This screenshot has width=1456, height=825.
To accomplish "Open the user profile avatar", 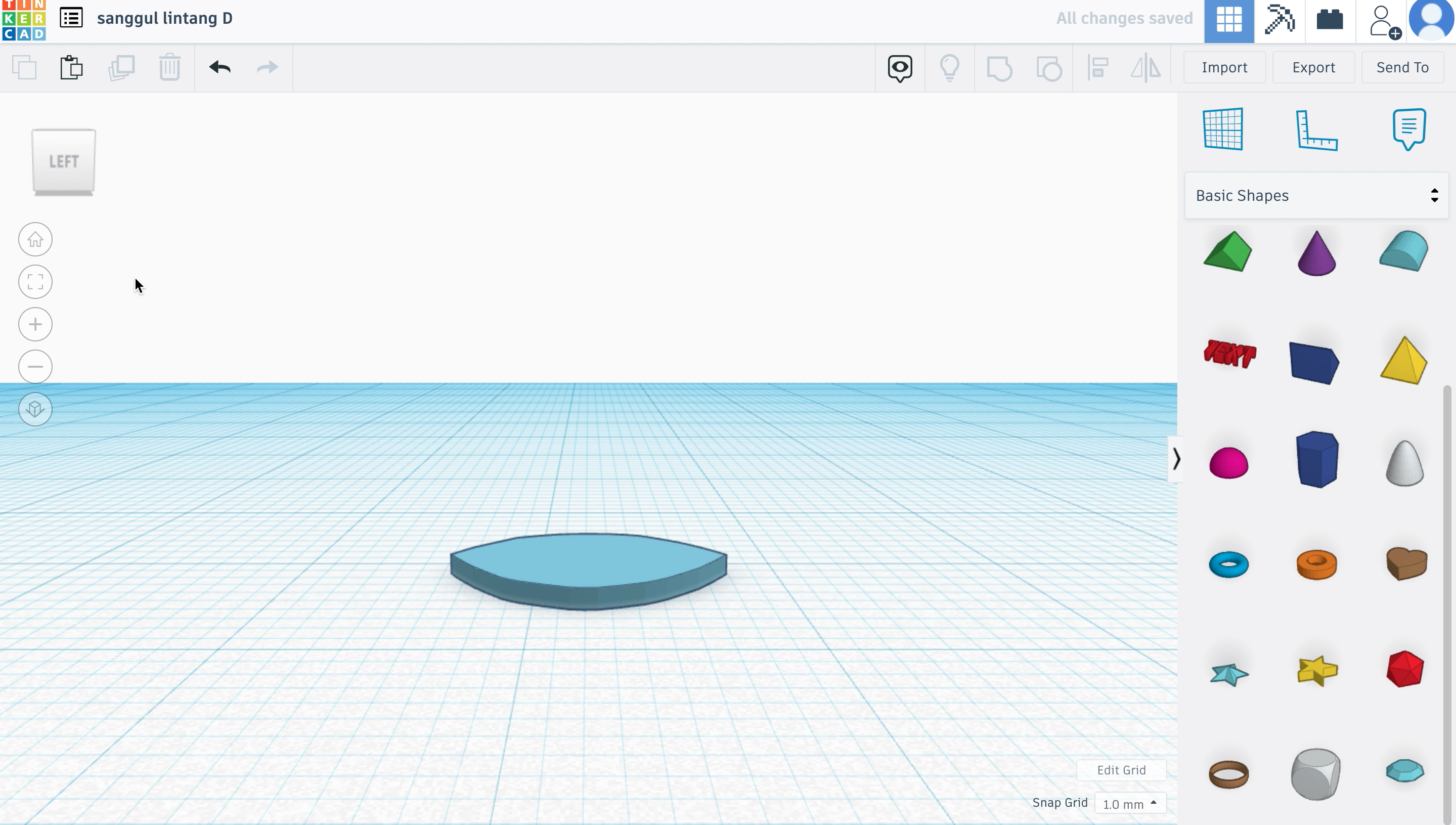I will (x=1432, y=20).
